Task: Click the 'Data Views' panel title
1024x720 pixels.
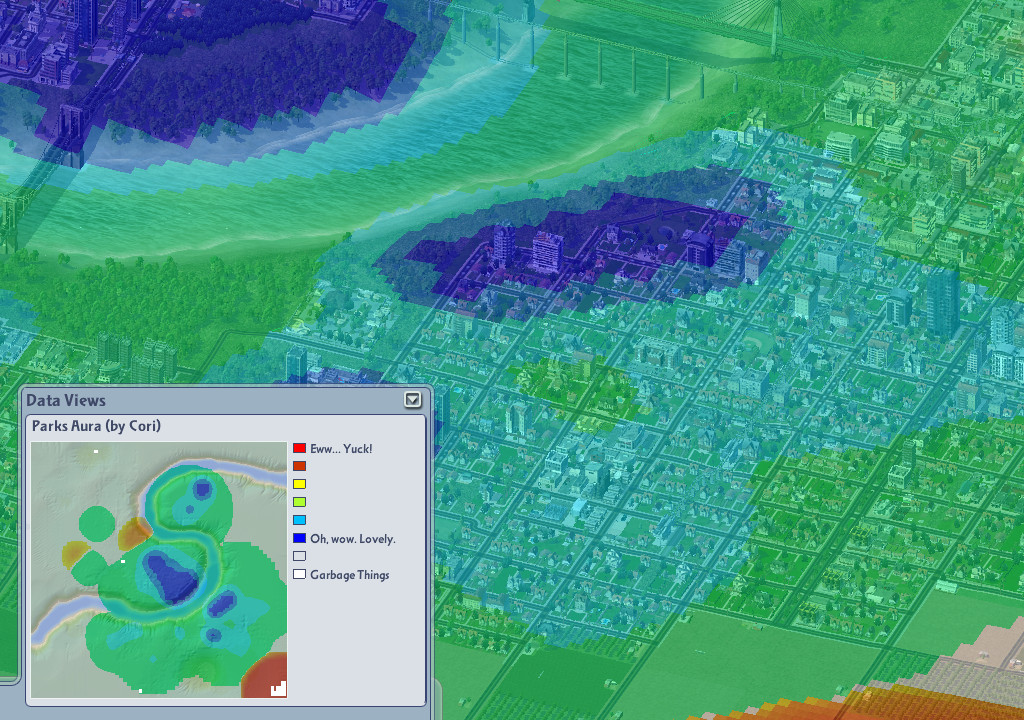Action: (66, 401)
